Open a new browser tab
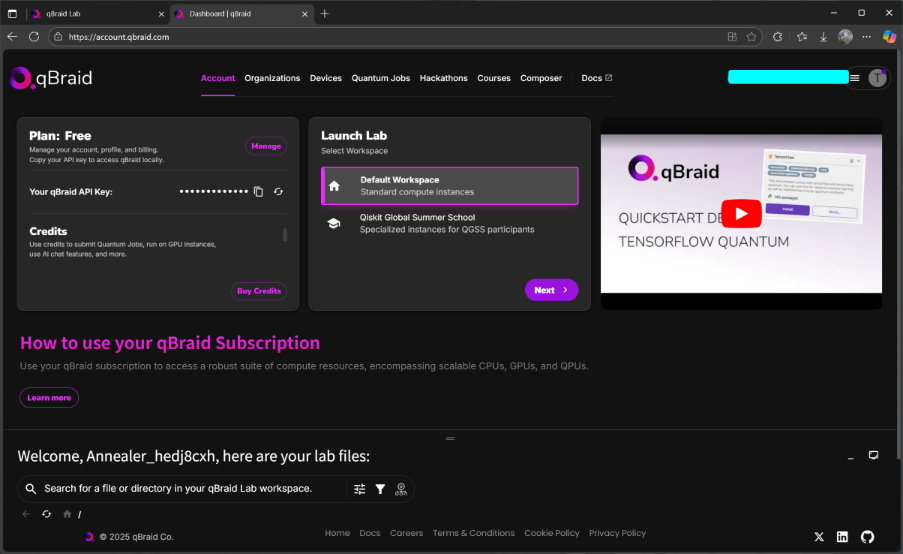The width and height of the screenshot is (903, 554). coord(325,14)
